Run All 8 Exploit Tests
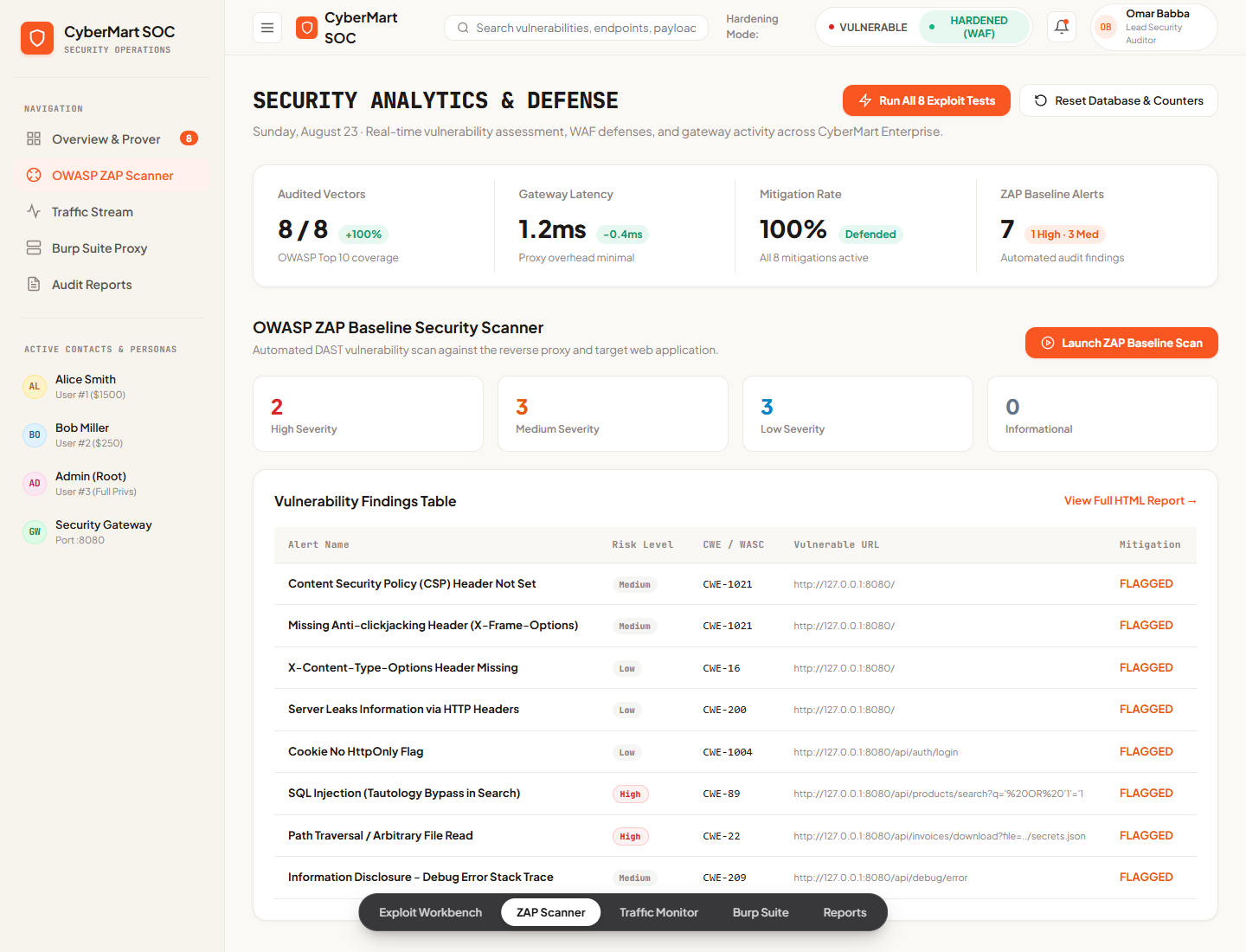 [x=927, y=100]
